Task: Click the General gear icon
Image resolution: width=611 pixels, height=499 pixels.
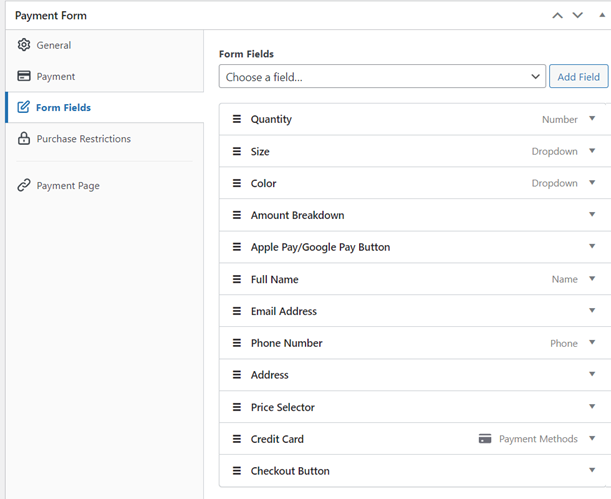Action: click(24, 45)
